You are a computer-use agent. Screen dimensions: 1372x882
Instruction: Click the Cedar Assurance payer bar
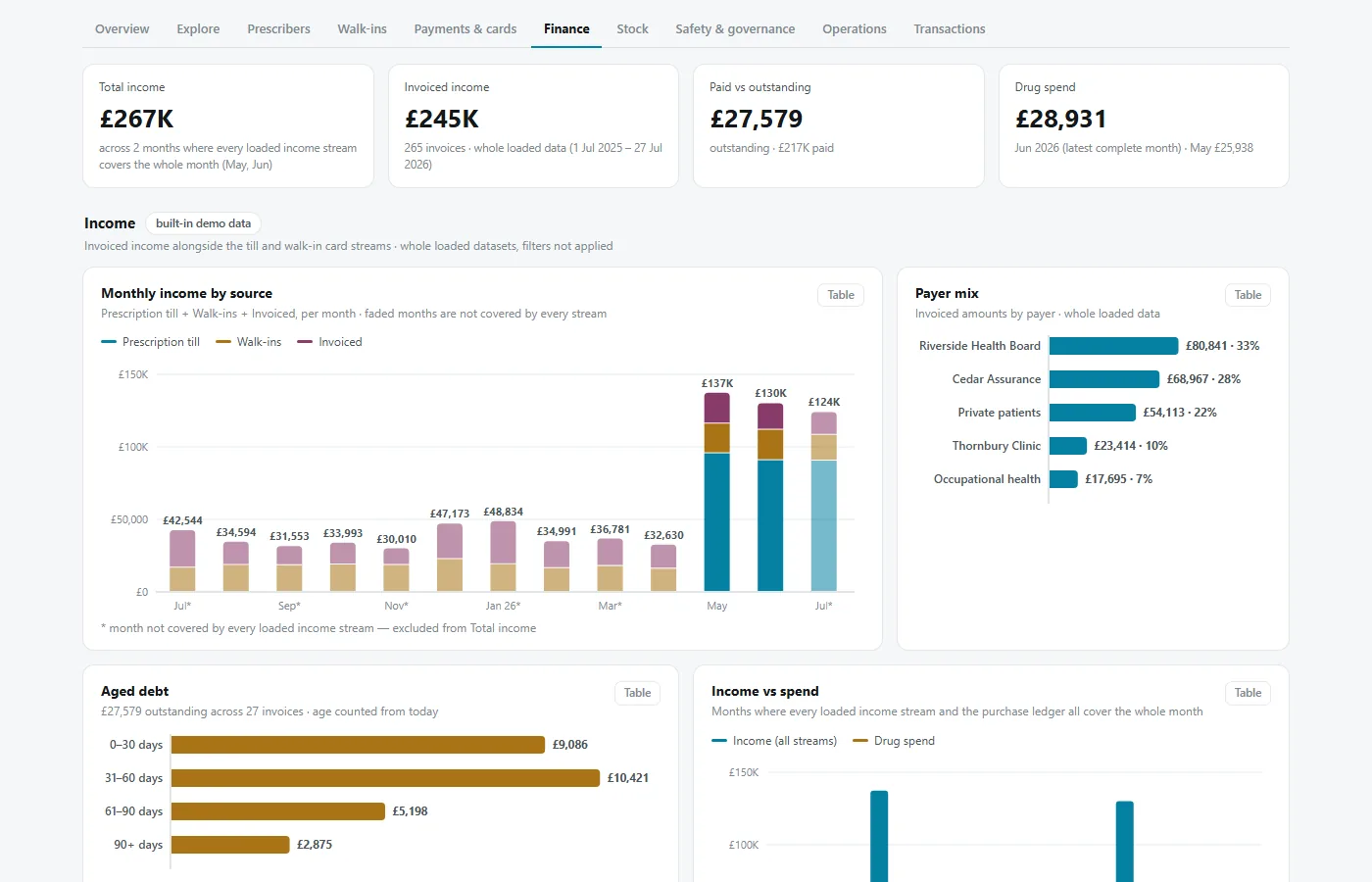(1104, 379)
